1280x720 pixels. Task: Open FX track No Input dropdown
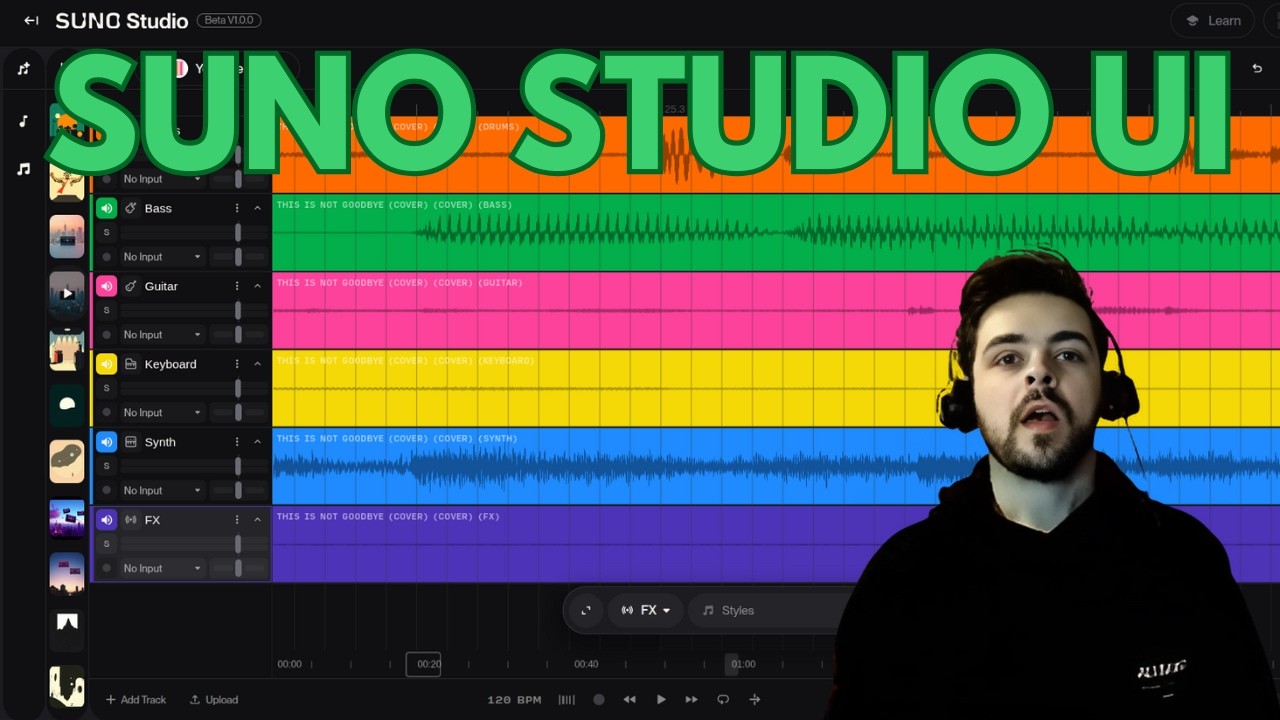pyautogui.click(x=162, y=569)
